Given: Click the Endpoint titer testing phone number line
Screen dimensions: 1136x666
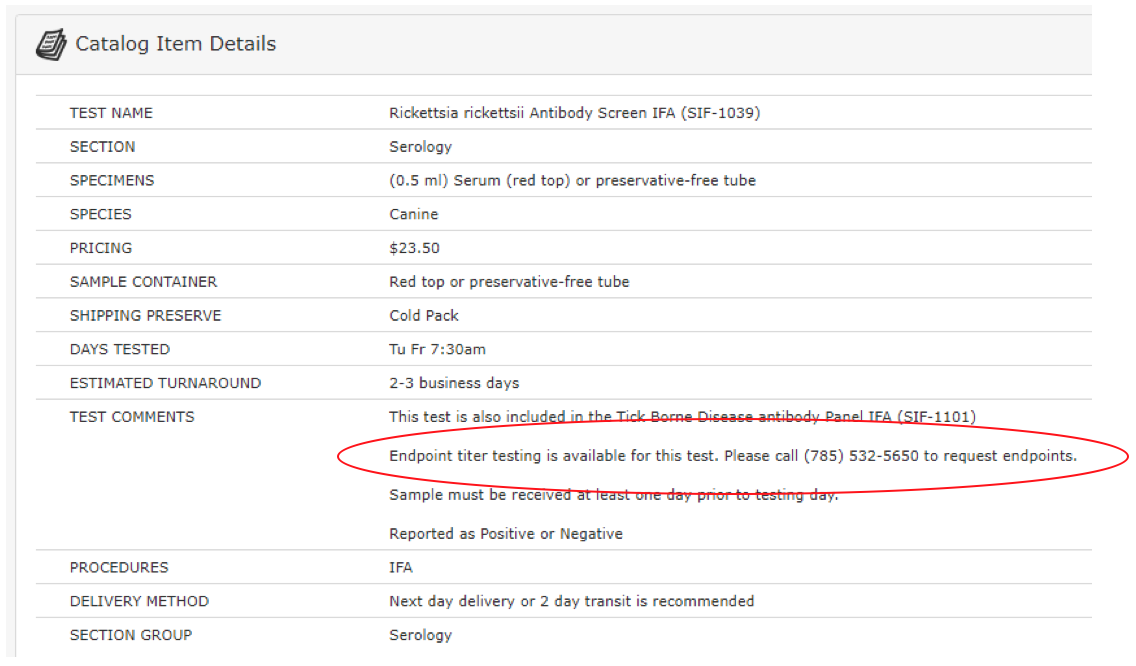Looking at the screenshot, I should click(732, 456).
